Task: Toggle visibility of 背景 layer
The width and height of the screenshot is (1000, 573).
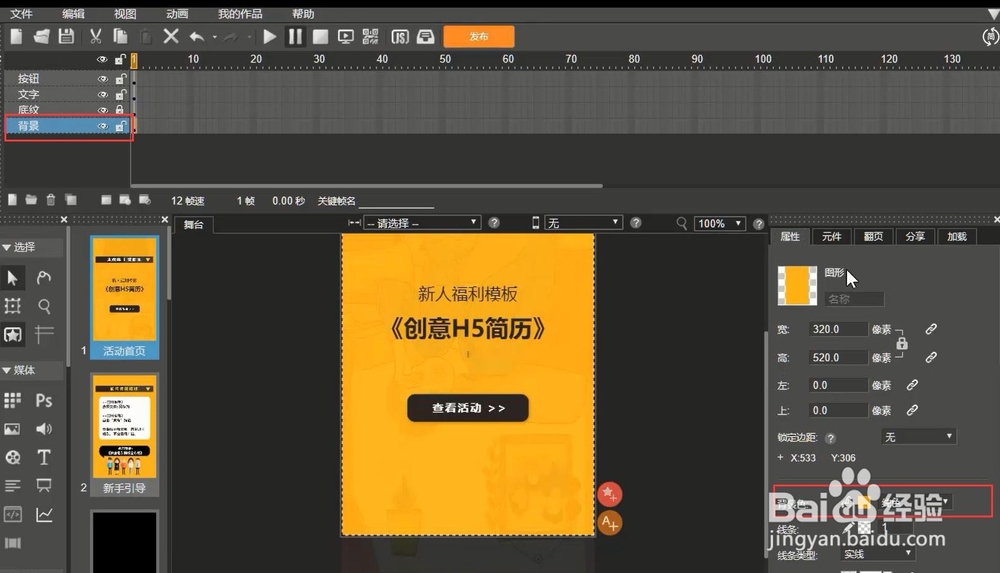Action: pyautogui.click(x=102, y=126)
